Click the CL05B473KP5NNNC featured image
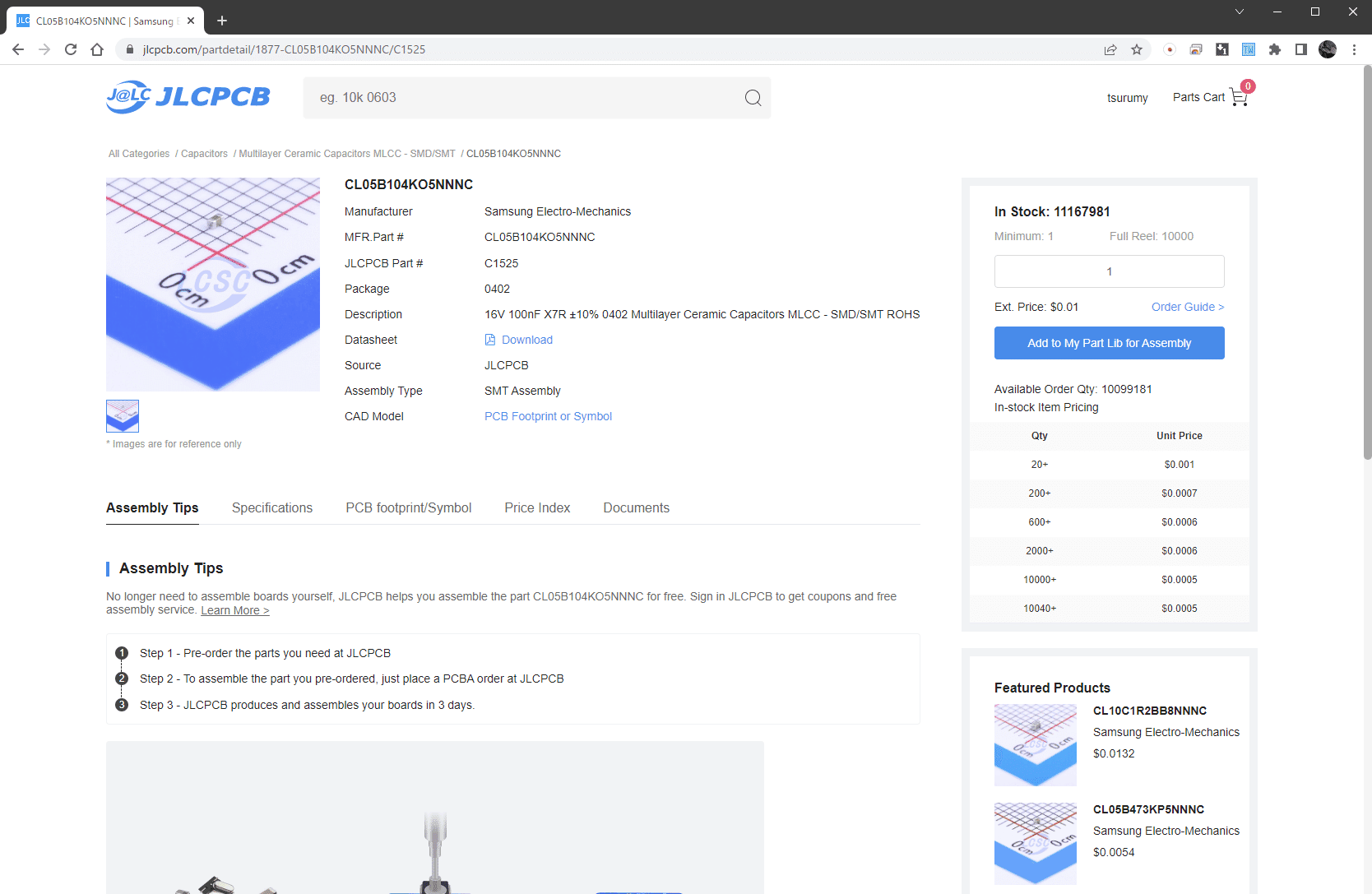 1036,844
